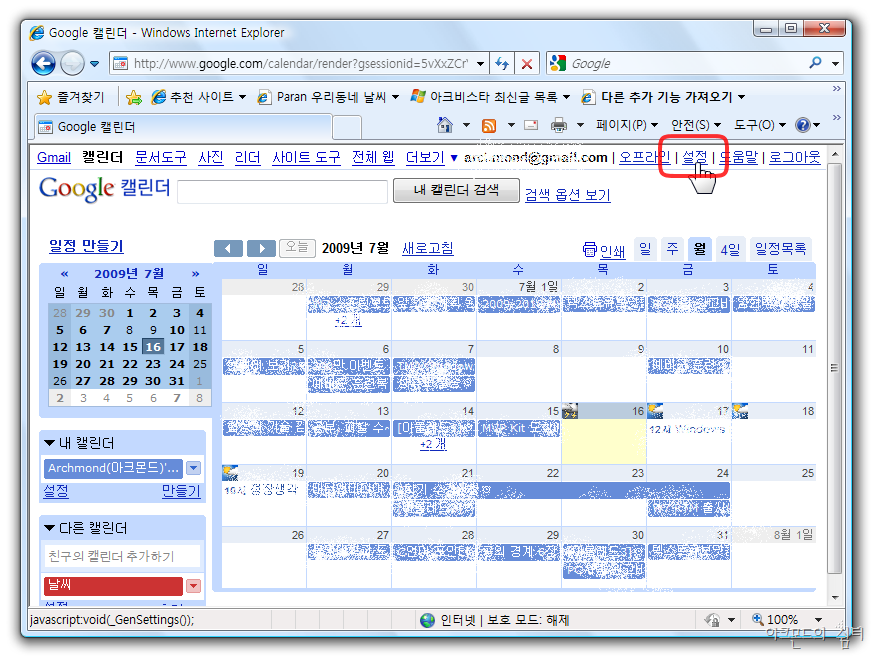Screen dimensions: 872x657
Task: Click the Read Mail envelope icon
Action: click(531, 125)
